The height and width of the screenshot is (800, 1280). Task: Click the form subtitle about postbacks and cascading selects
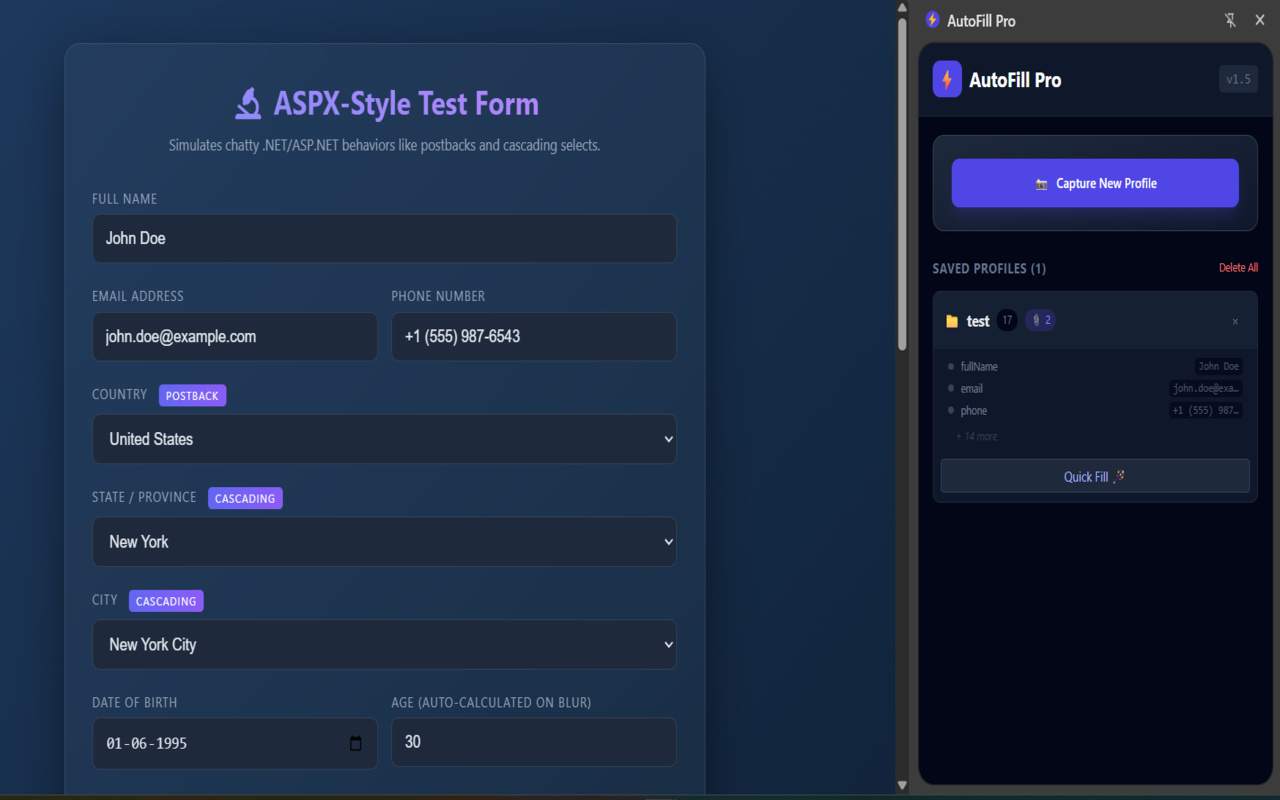[384, 145]
